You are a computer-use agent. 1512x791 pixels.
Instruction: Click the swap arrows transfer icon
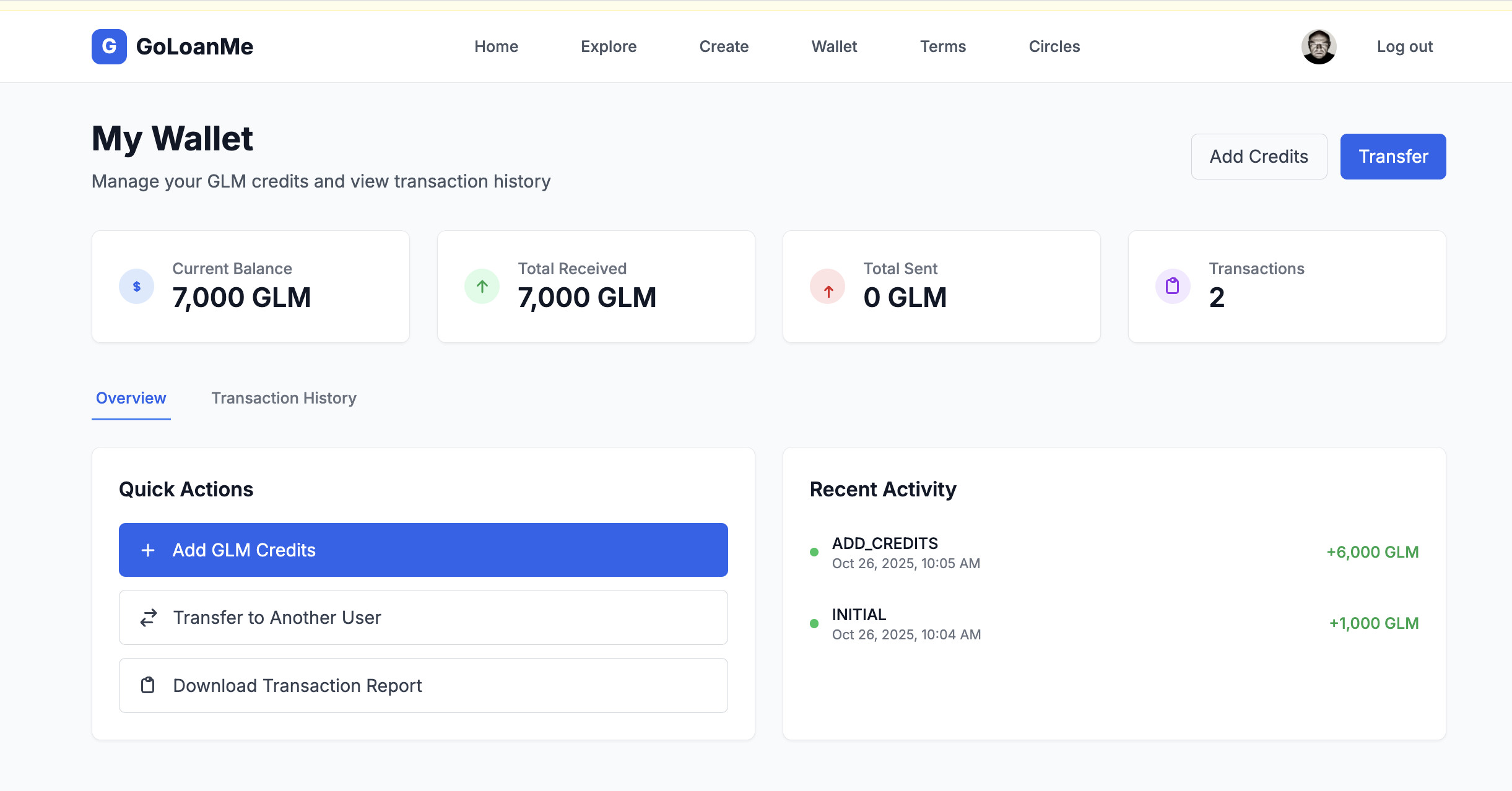pos(148,618)
